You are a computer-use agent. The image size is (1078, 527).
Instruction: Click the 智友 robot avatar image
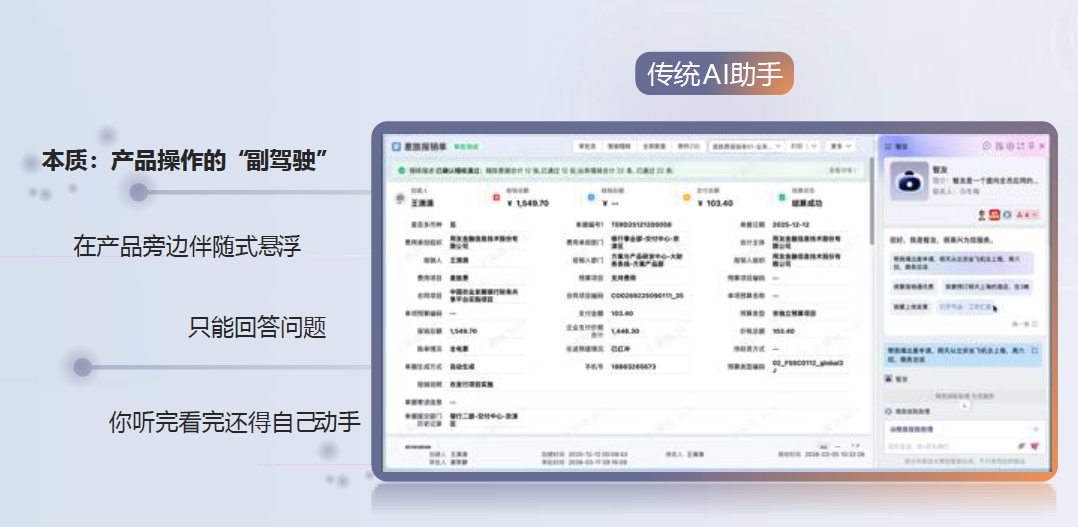pos(908,182)
